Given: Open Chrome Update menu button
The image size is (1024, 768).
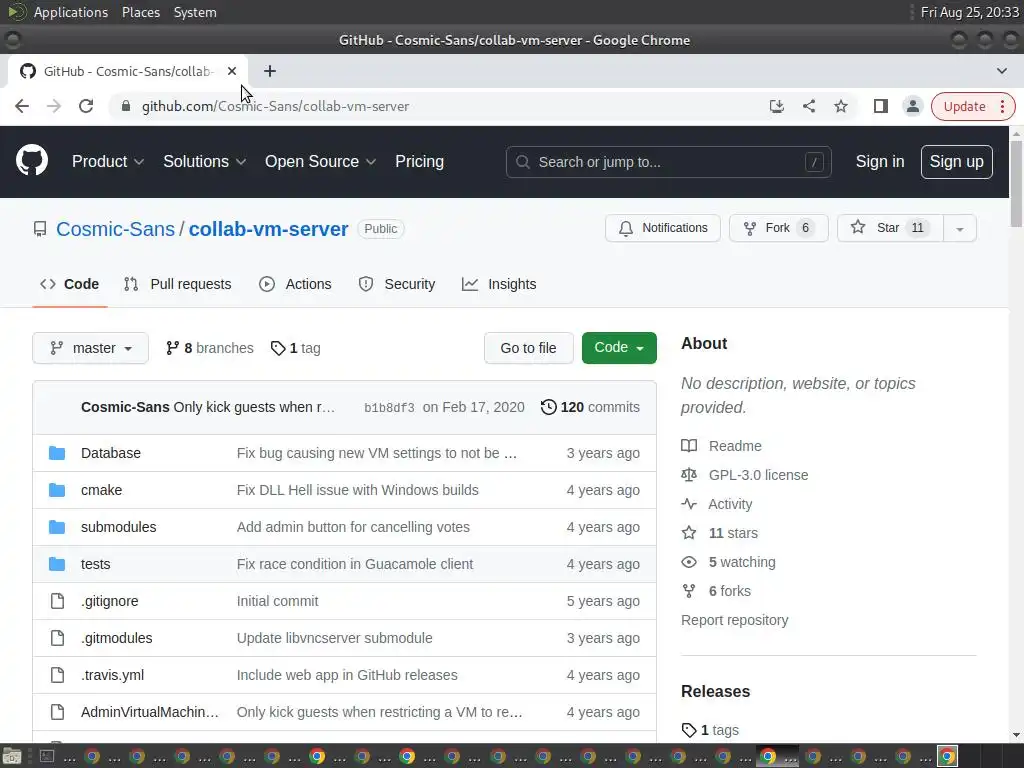Looking at the screenshot, I should point(973,106).
